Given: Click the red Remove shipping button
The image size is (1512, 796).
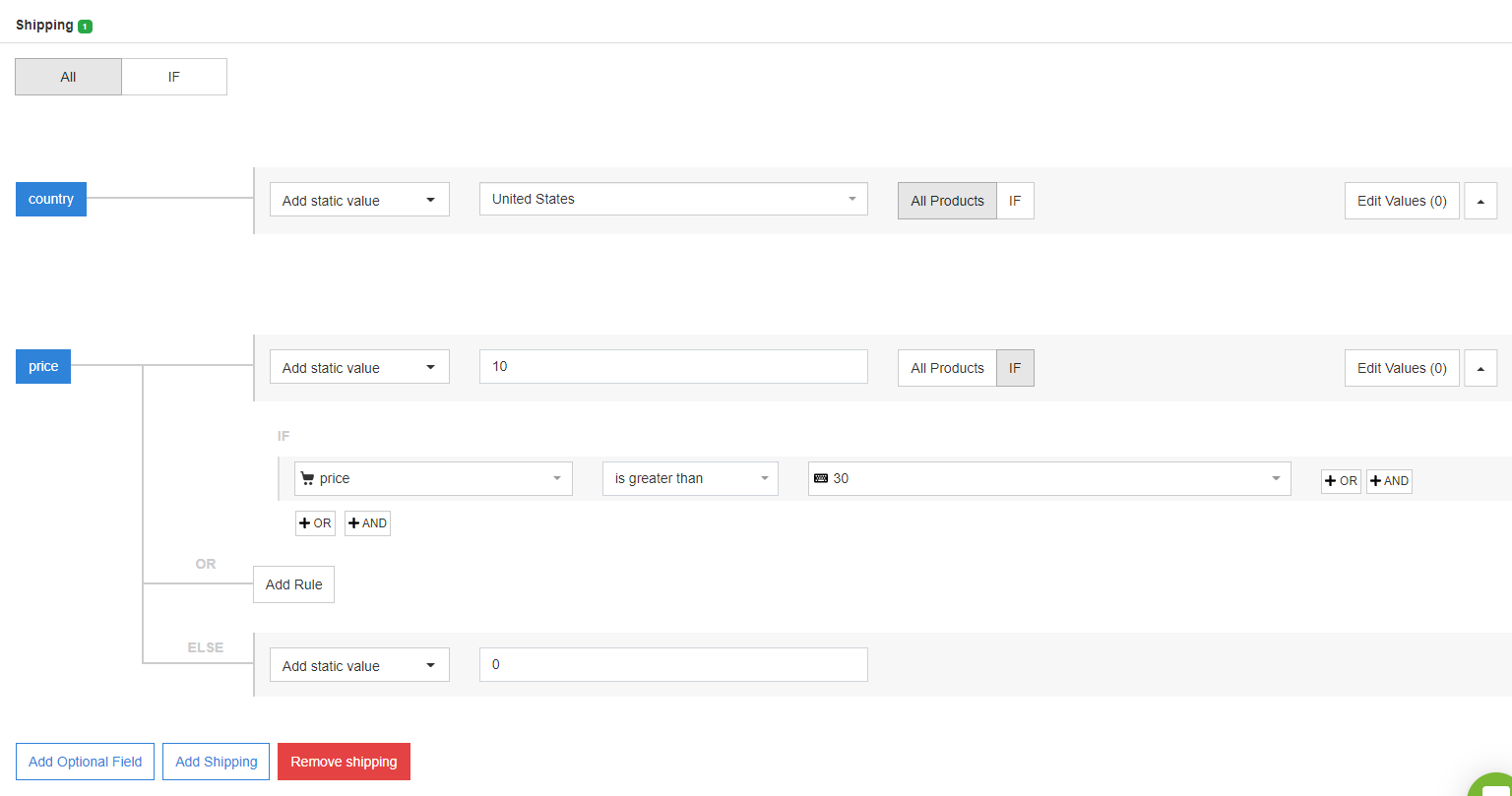Looking at the screenshot, I should click(344, 762).
